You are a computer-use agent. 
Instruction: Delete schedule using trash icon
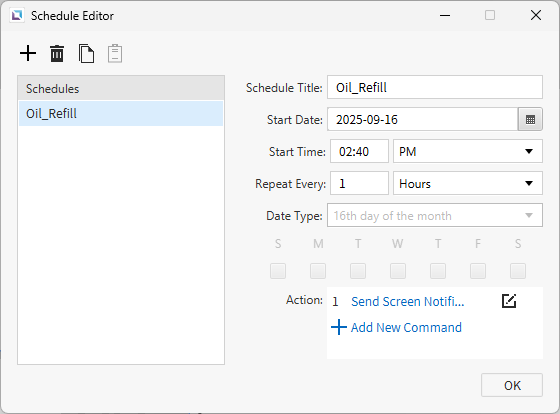tap(57, 54)
